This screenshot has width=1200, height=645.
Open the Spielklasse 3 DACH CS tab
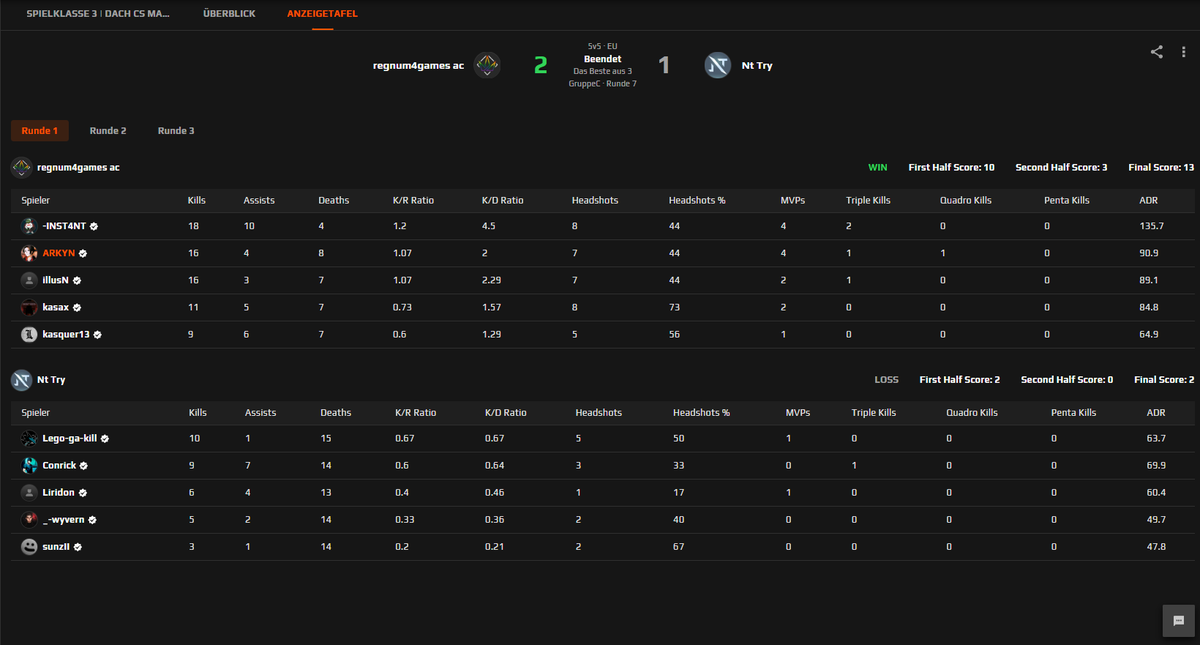(98, 14)
